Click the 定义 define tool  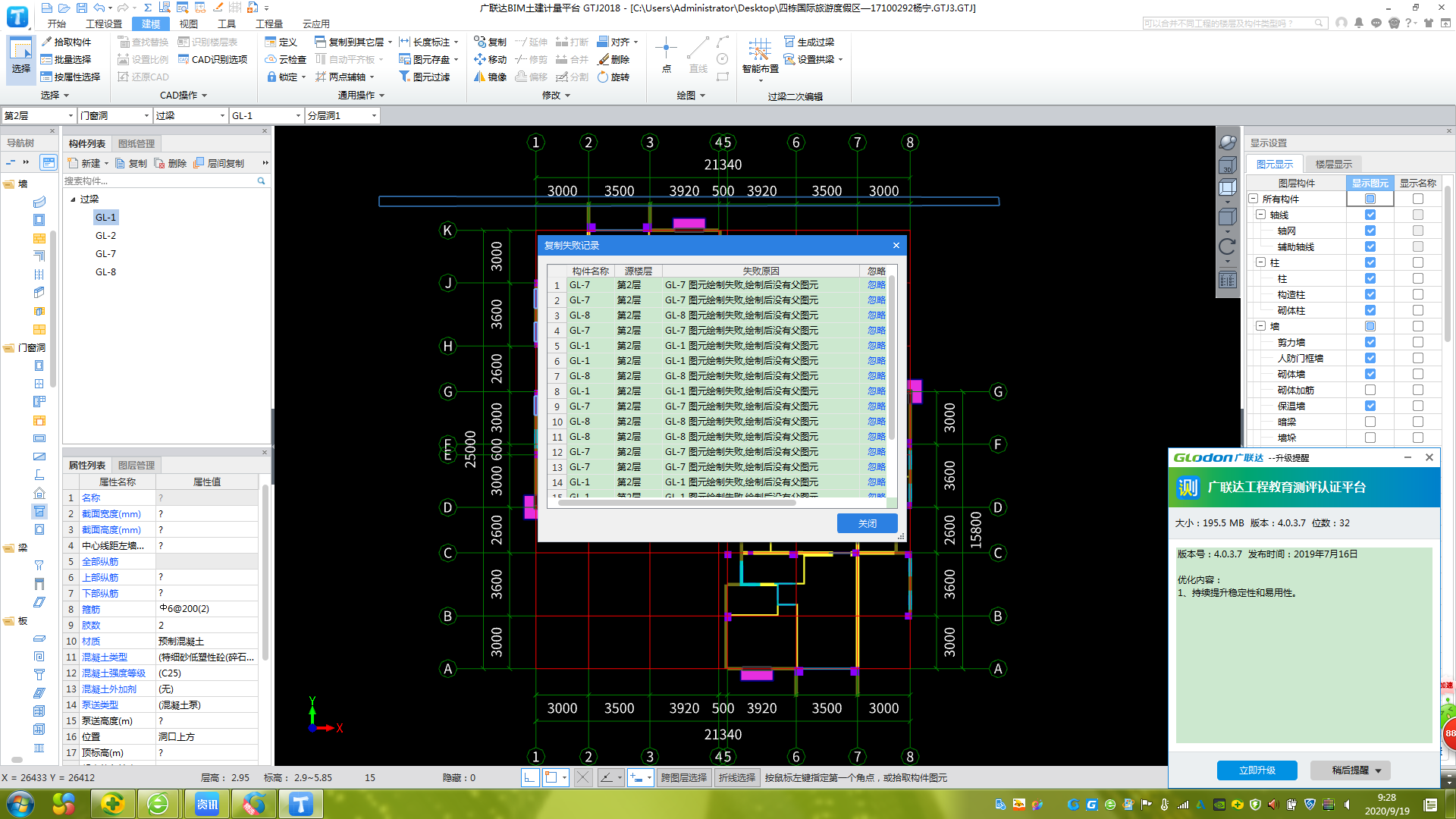coord(281,42)
